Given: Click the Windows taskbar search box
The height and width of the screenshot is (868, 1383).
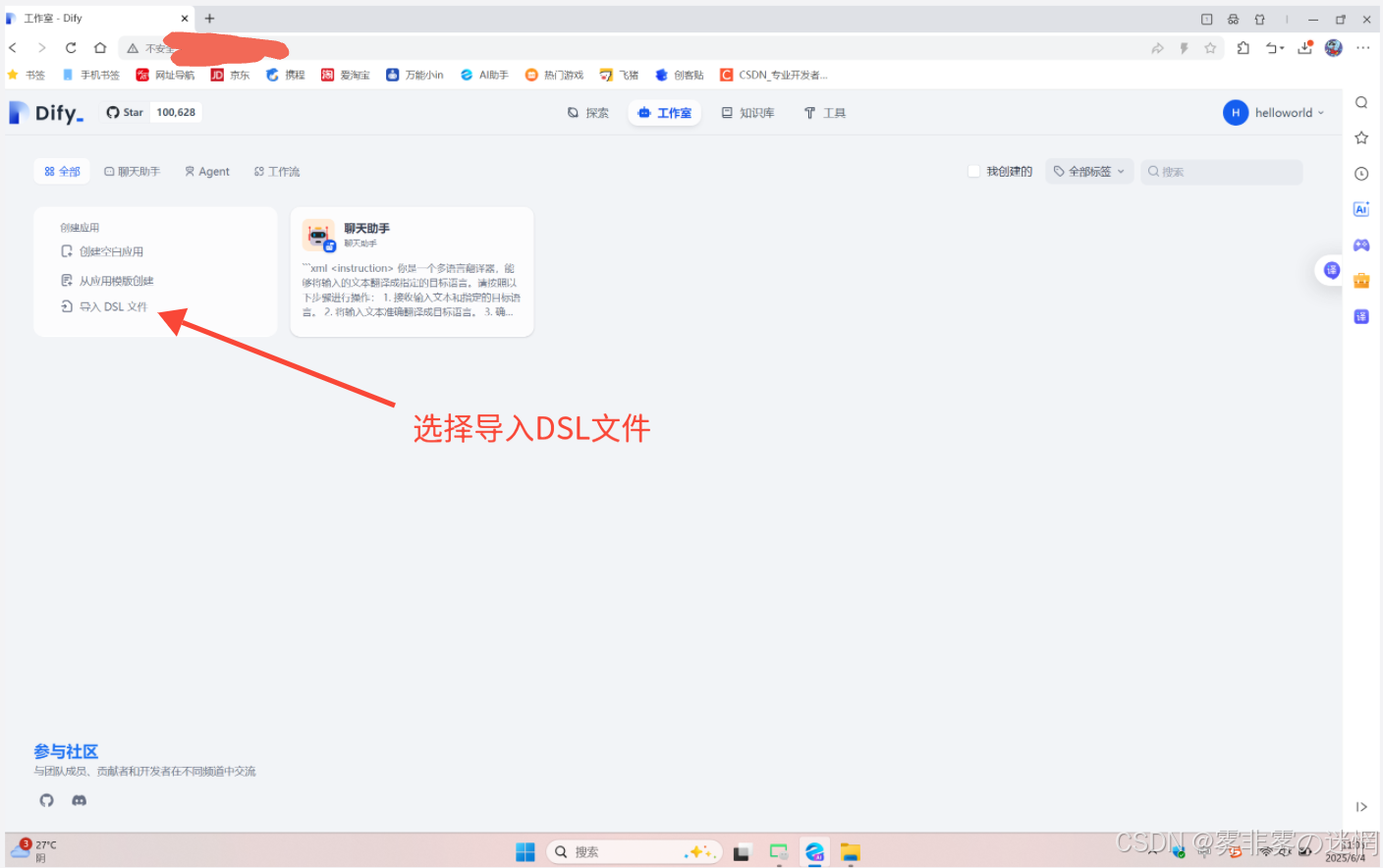Looking at the screenshot, I should pos(634,851).
